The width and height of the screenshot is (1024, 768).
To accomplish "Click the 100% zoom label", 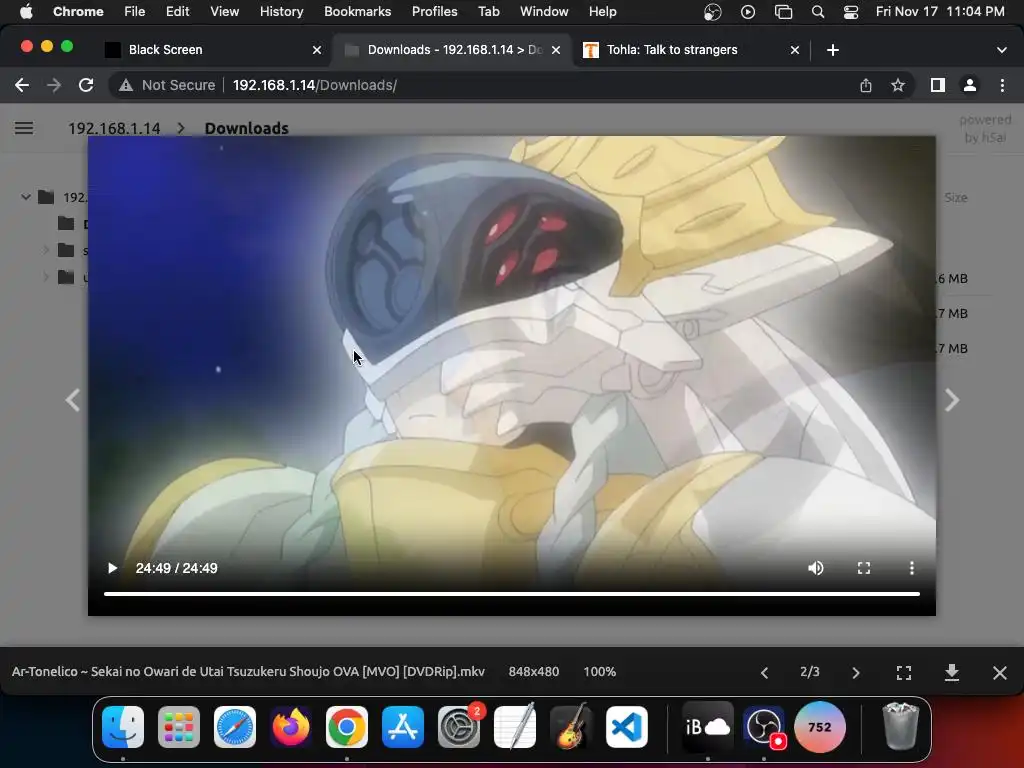I will coord(600,671).
